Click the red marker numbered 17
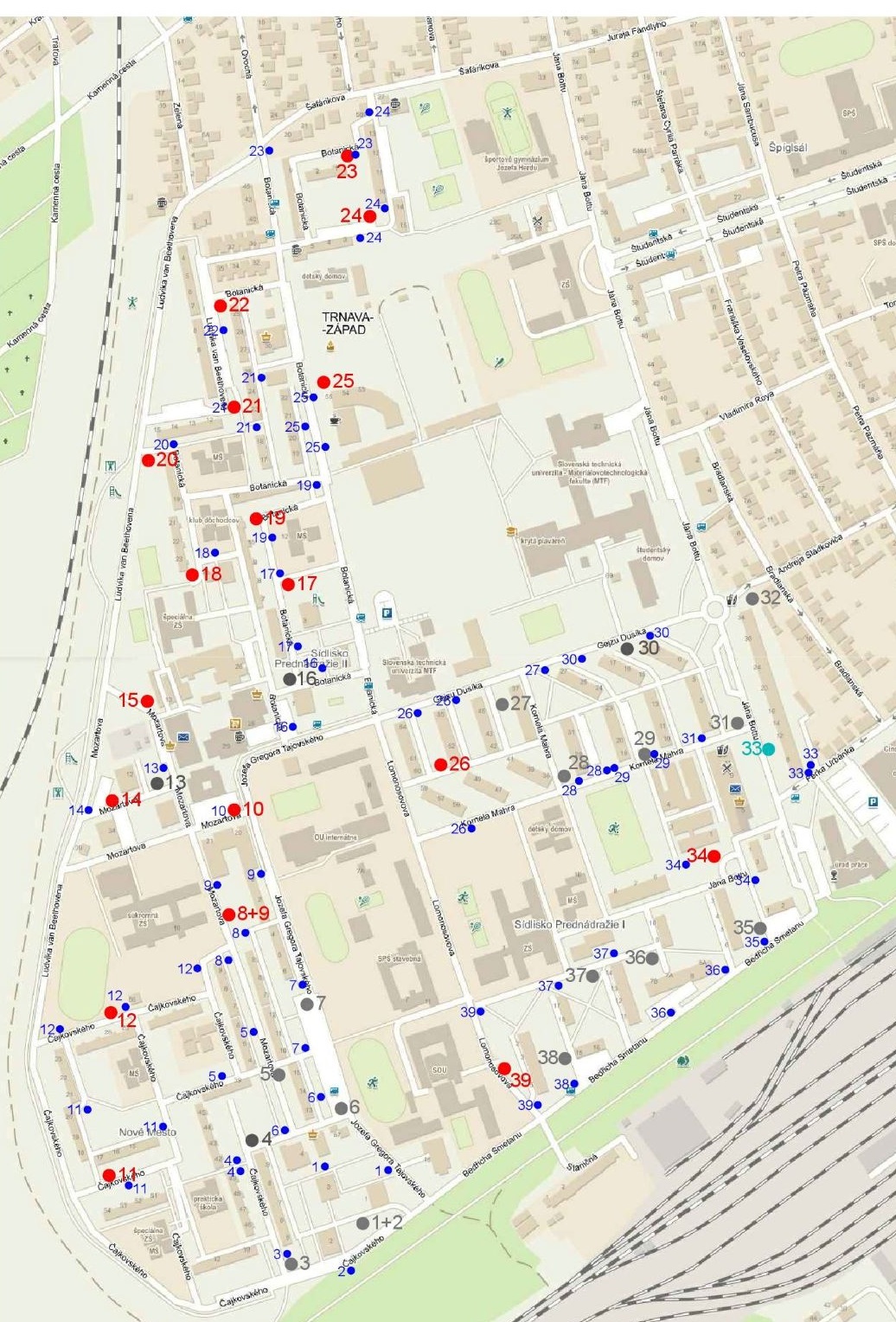The width and height of the screenshot is (896, 1322). pos(287,584)
